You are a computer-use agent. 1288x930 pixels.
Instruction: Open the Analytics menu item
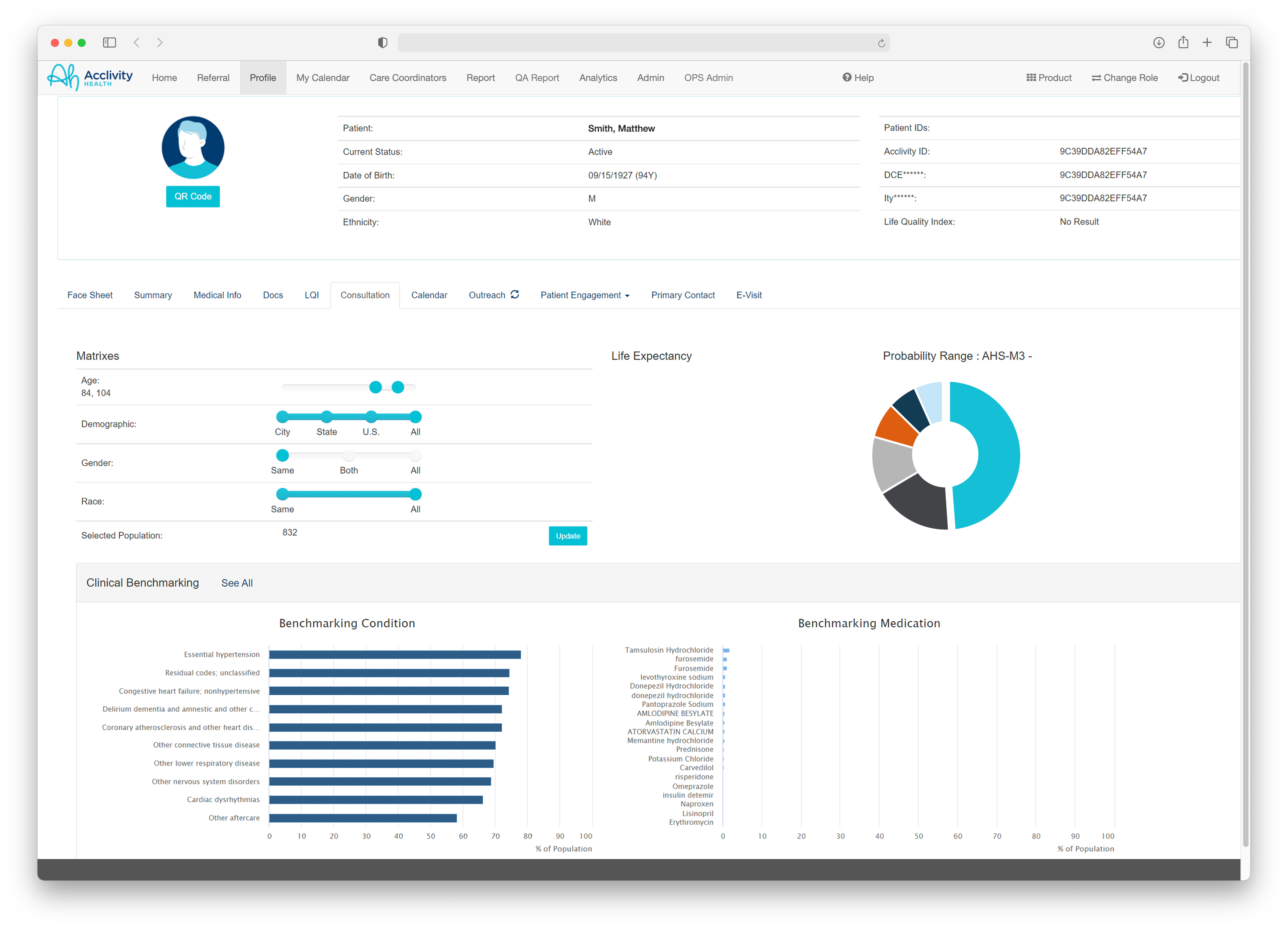coord(598,77)
